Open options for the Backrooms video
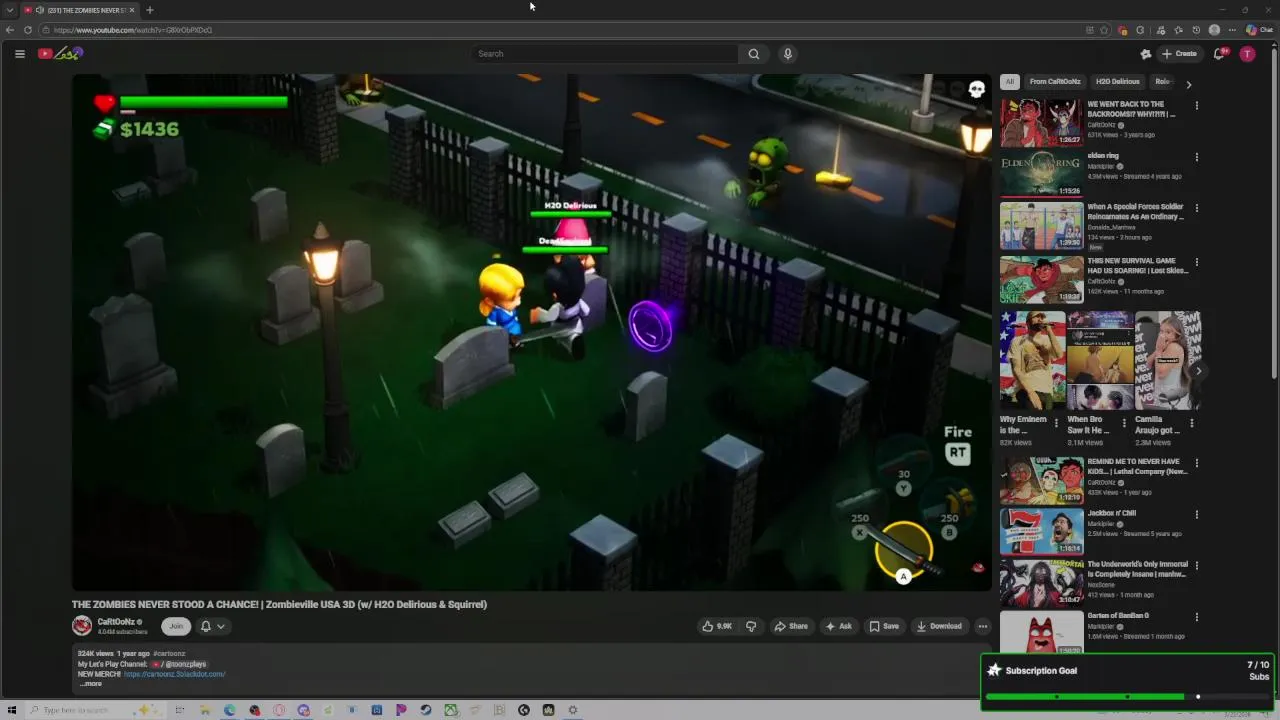Viewport: 1280px width, 720px height. (x=1196, y=105)
